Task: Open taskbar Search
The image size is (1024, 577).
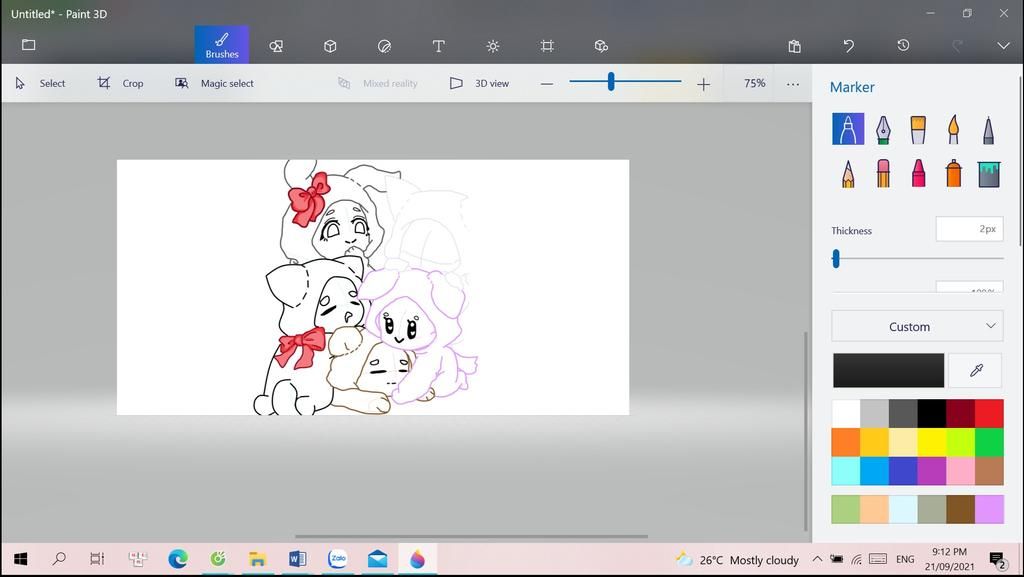Action: pyautogui.click(x=59, y=559)
